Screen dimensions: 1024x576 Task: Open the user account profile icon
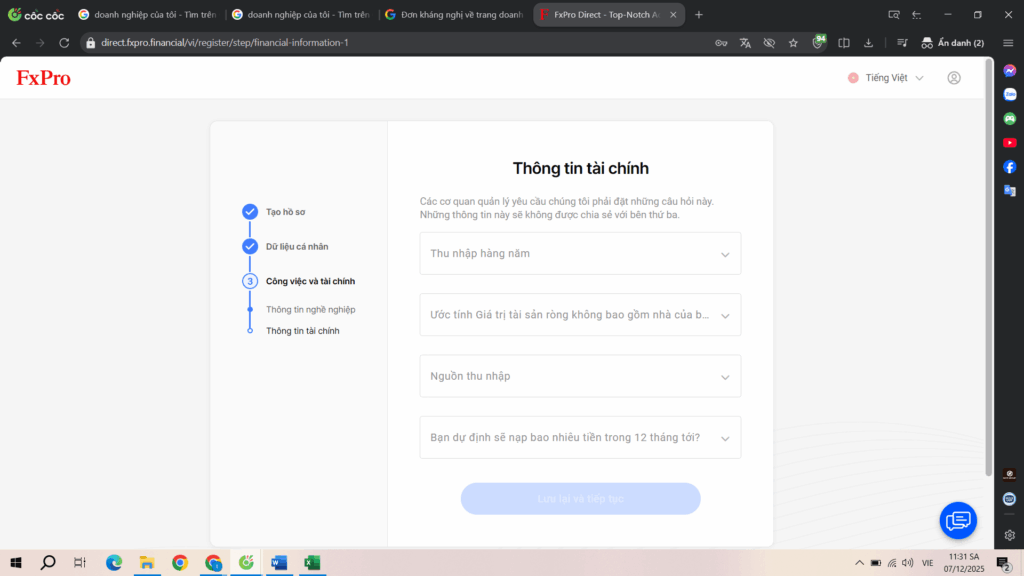click(x=954, y=78)
